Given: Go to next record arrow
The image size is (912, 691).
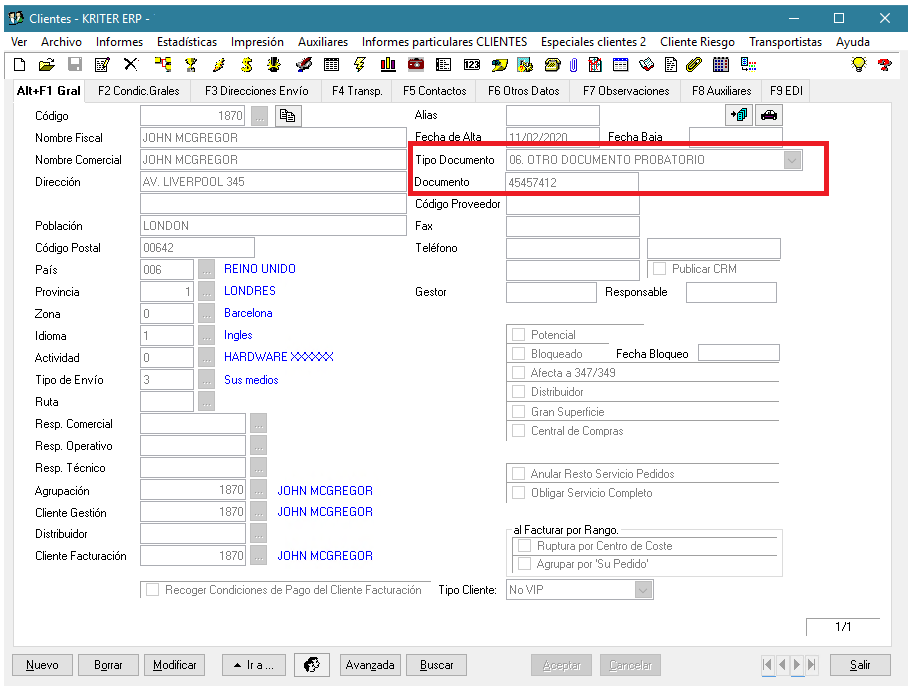Looking at the screenshot, I should coord(797,664).
